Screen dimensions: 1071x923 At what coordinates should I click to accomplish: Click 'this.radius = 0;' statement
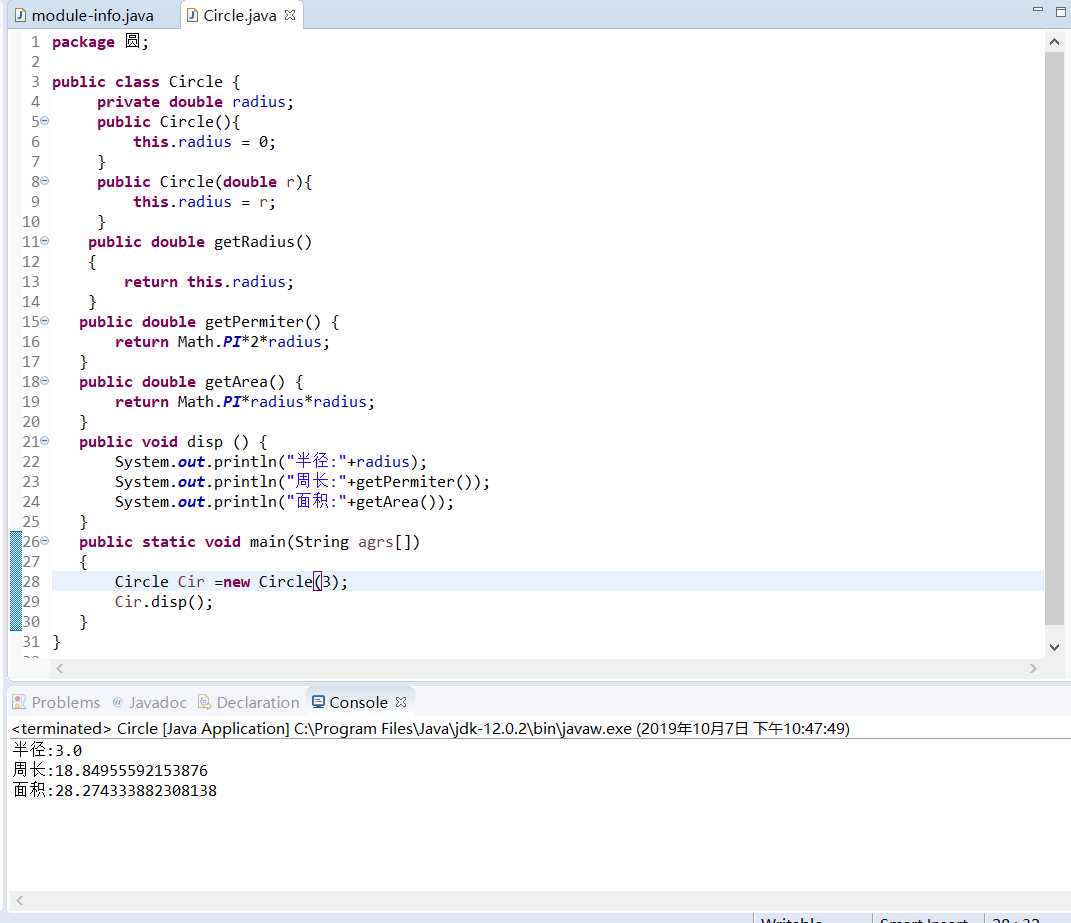(204, 141)
